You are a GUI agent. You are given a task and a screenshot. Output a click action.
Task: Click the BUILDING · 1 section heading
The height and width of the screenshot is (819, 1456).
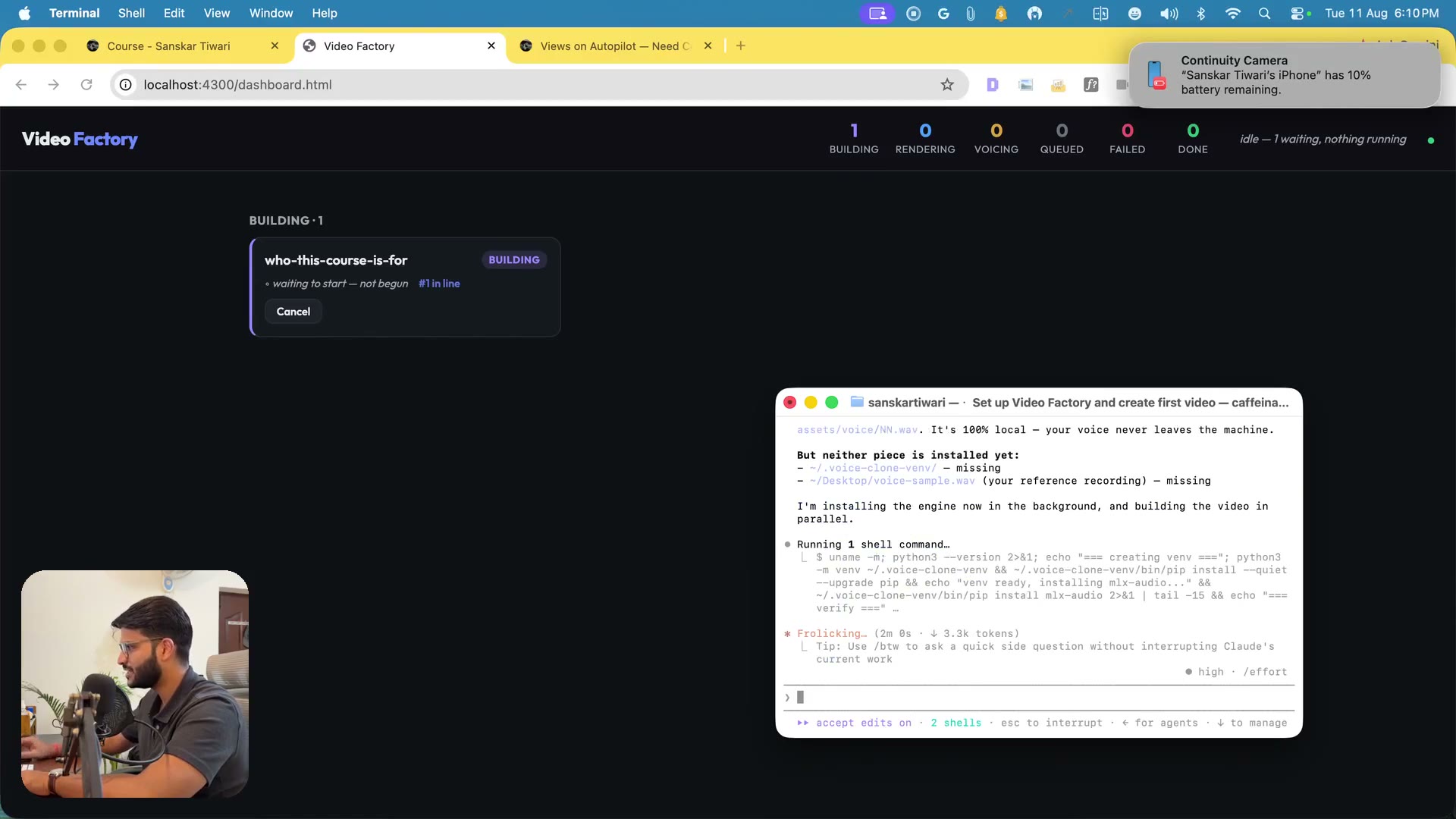(286, 221)
